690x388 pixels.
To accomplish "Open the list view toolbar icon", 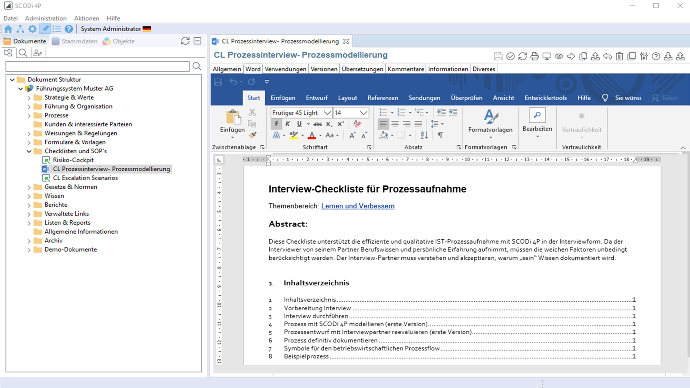I will pyautogui.click(x=57, y=29).
